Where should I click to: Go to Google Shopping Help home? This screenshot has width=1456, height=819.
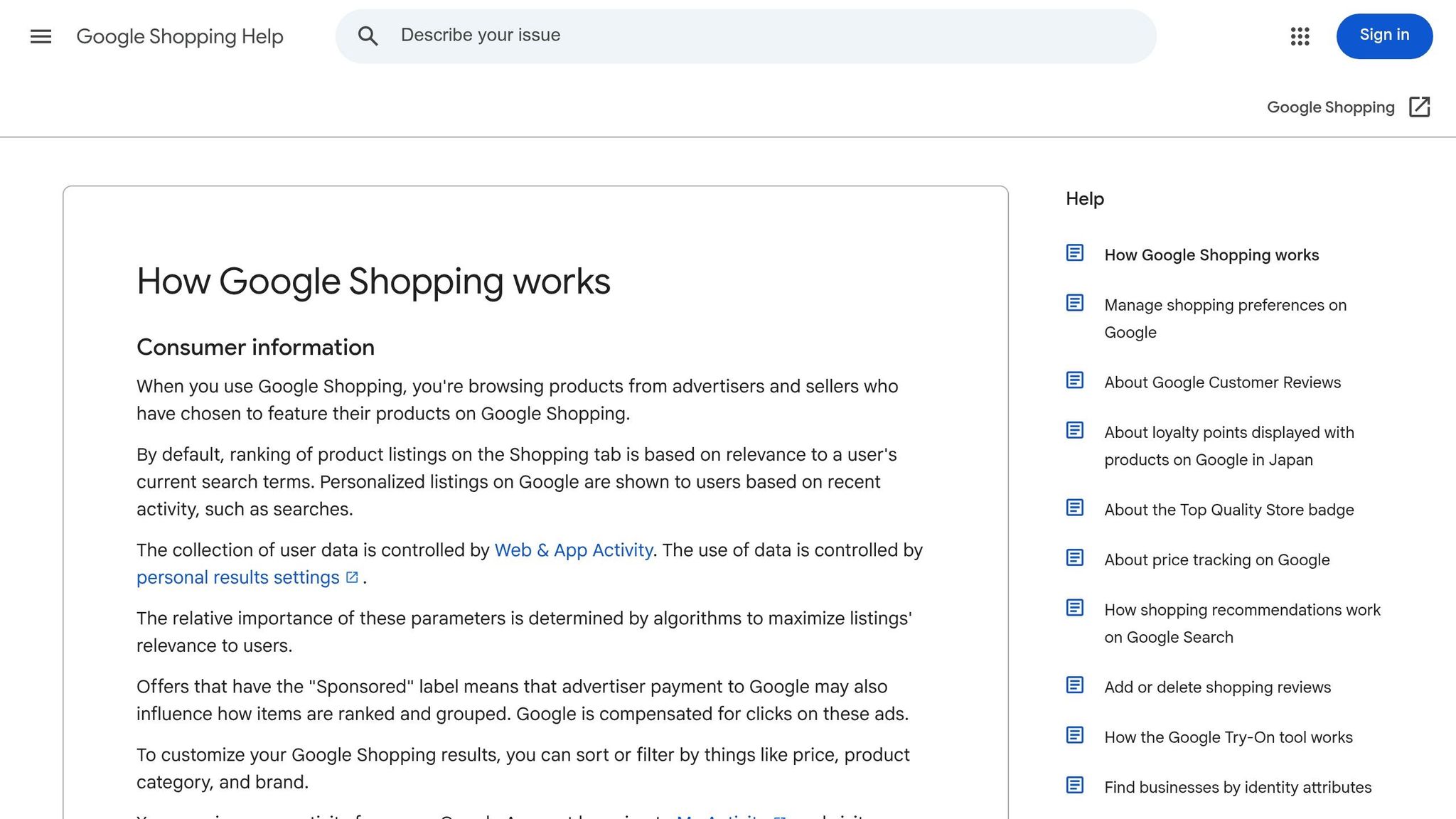pos(180,36)
